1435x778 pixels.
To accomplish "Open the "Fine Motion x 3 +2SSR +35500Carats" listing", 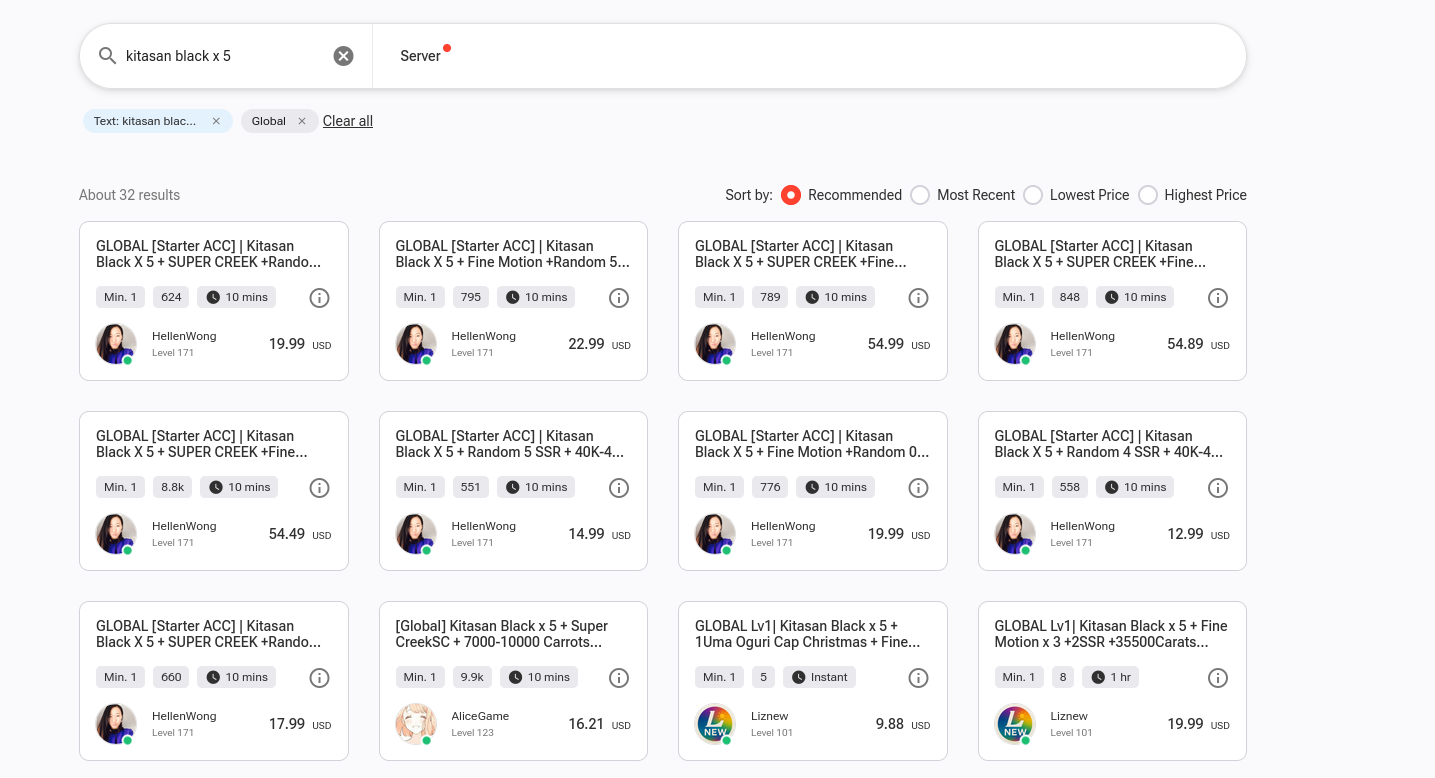I will (1111, 634).
